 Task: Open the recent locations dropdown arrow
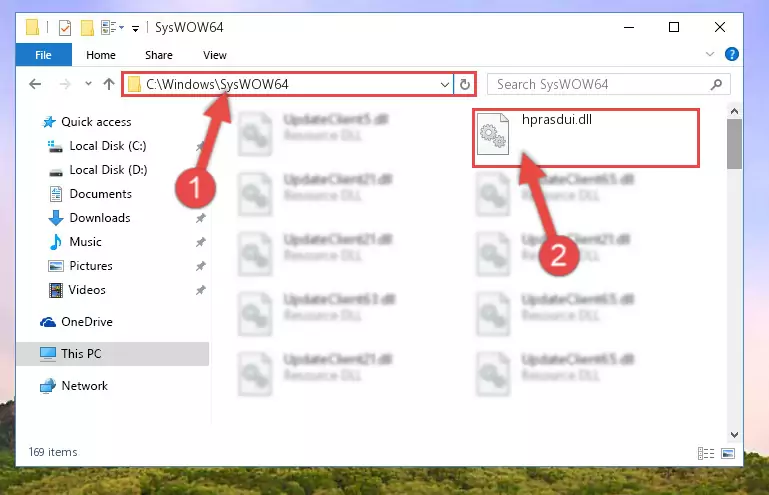pos(88,83)
